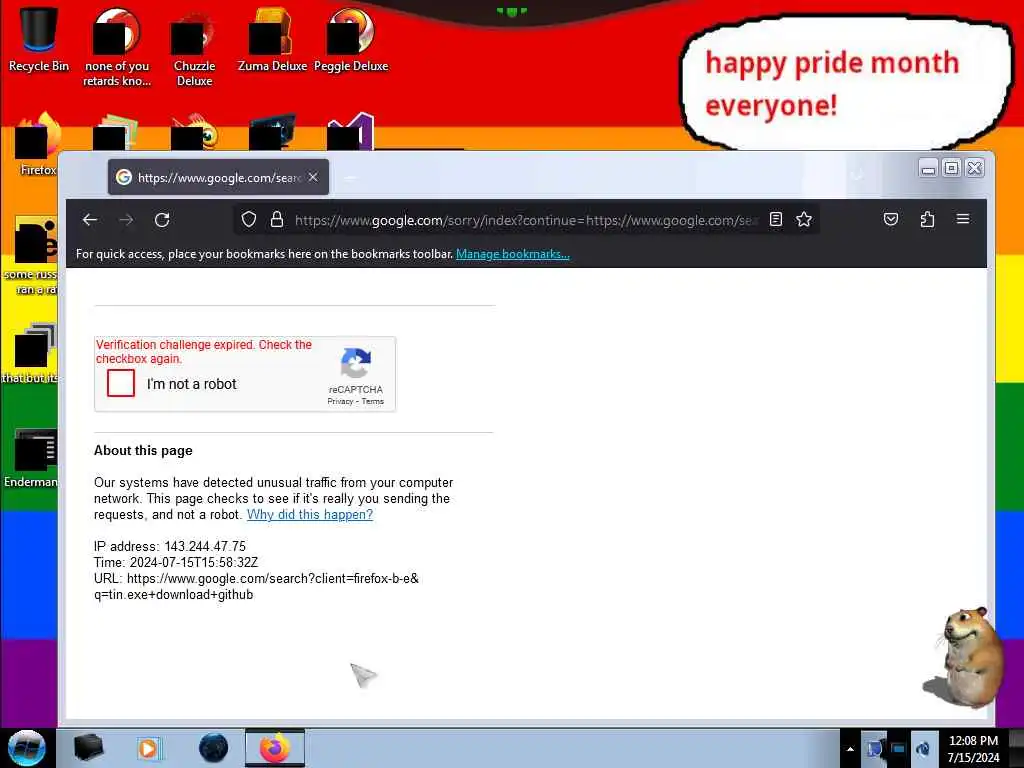Bookmark this page with the star icon
The height and width of the screenshot is (768, 1024).
[x=804, y=219]
